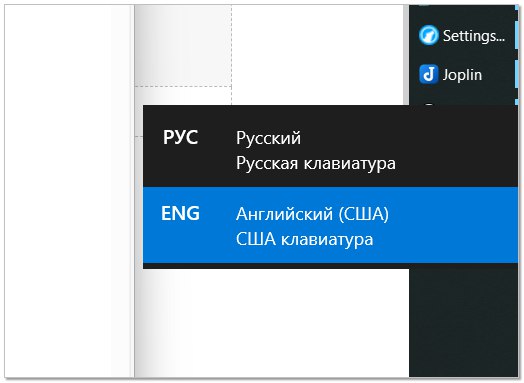Open the Settings... entry text
Image resolution: width=524 pixels, height=383 pixels.
pyautogui.click(x=474, y=36)
